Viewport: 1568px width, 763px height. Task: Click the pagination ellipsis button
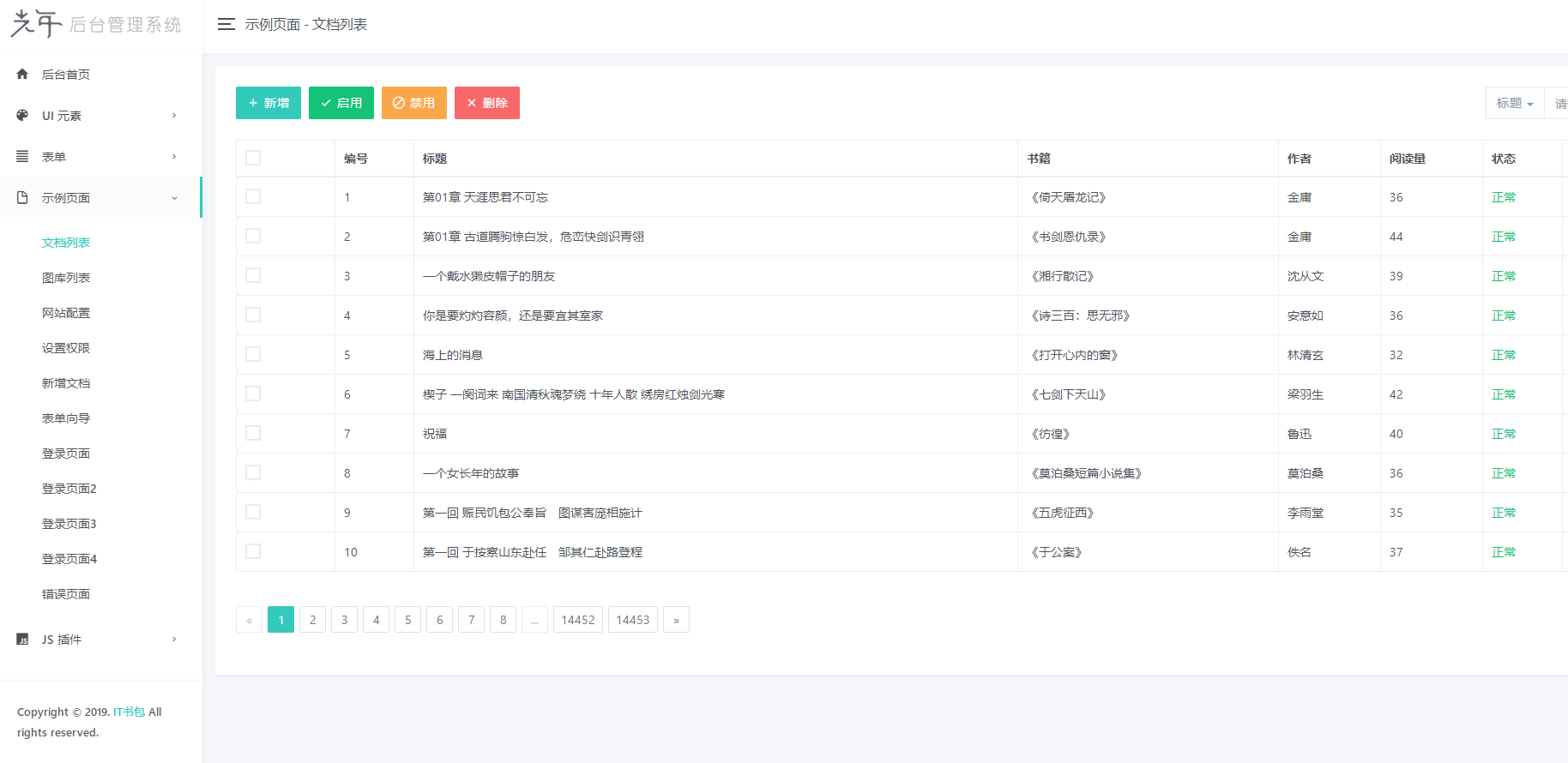pos(534,620)
